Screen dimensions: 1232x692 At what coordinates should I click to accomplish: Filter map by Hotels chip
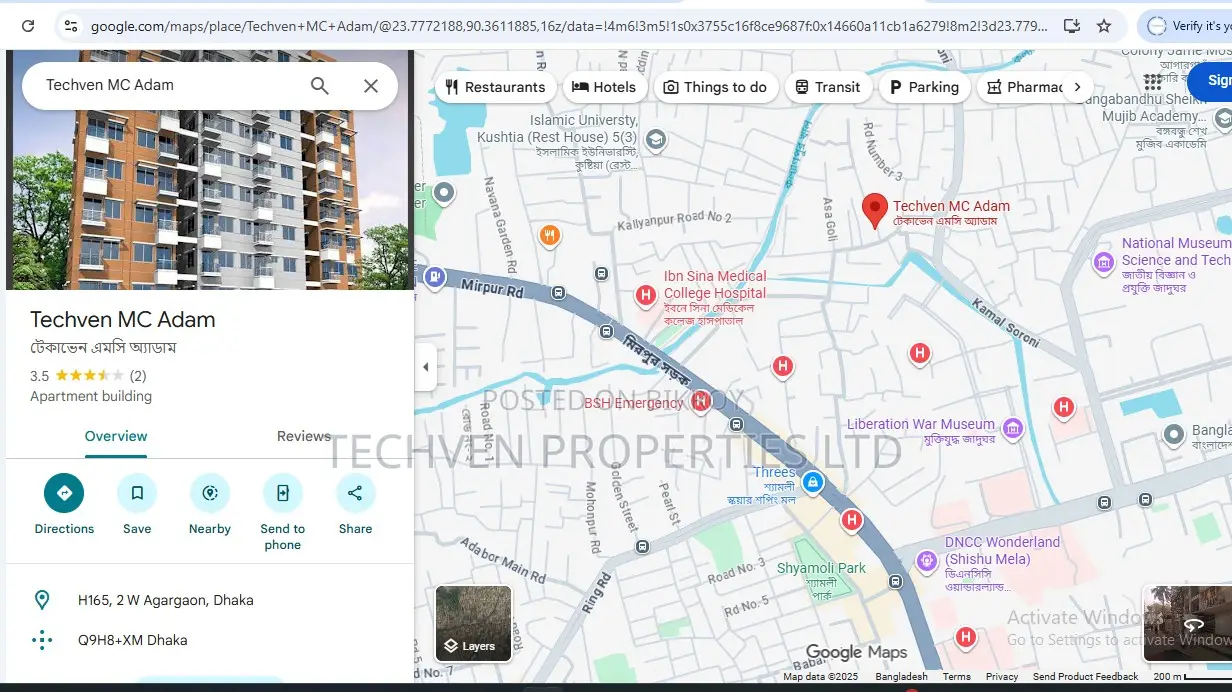[x=604, y=87]
